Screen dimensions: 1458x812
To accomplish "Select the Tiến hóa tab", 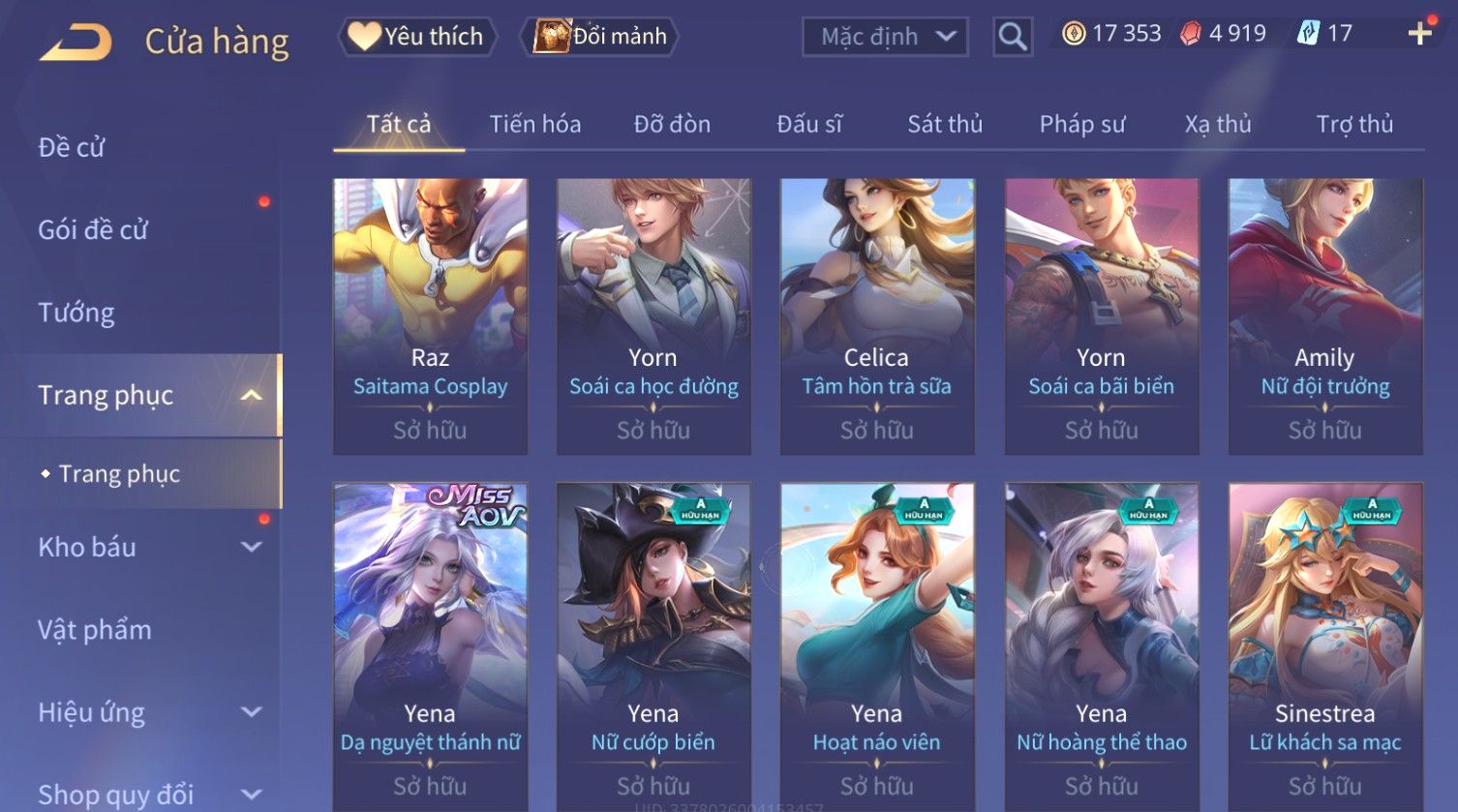I will coord(535,124).
